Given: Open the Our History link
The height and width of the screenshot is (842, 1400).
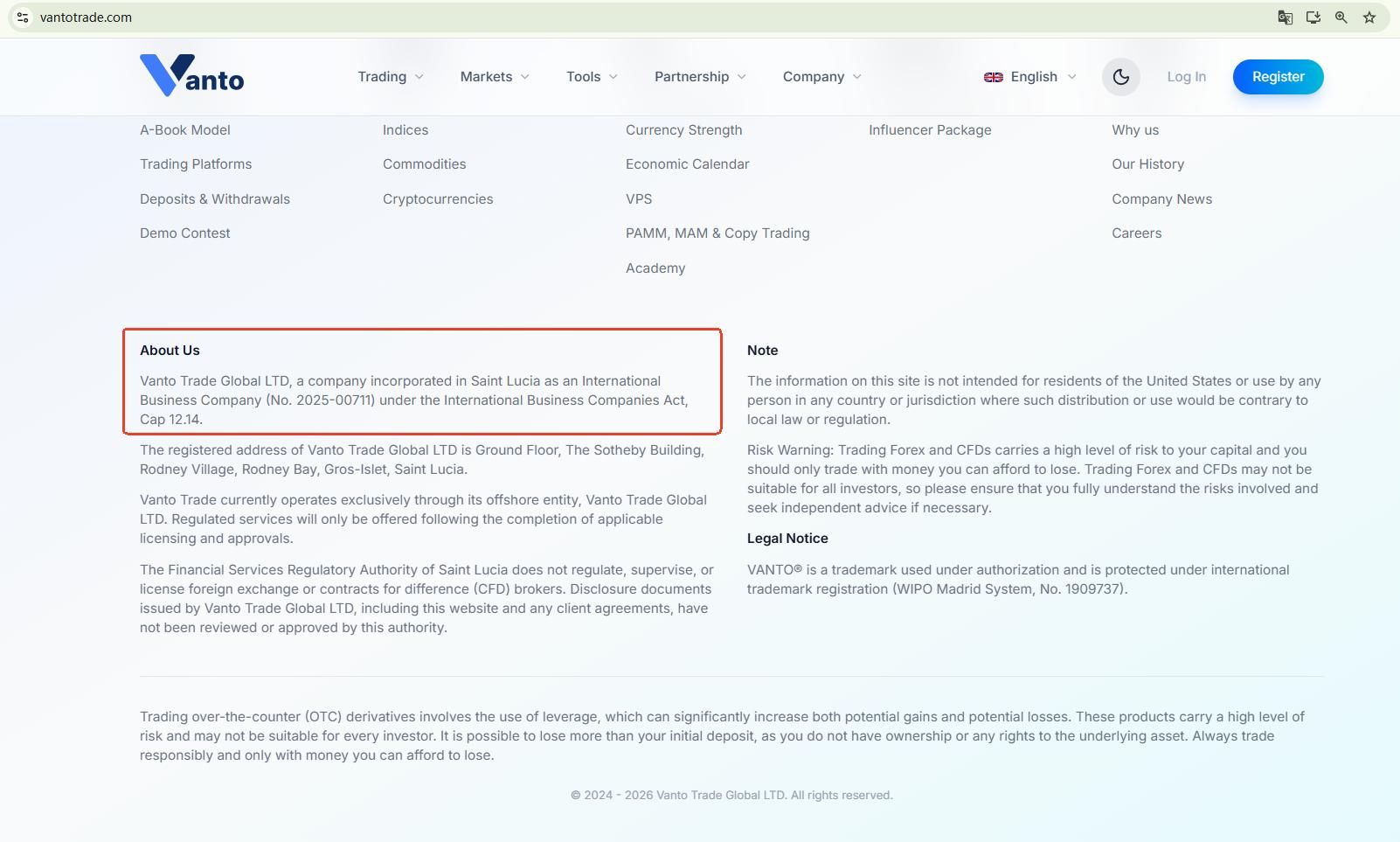Looking at the screenshot, I should point(1147,164).
